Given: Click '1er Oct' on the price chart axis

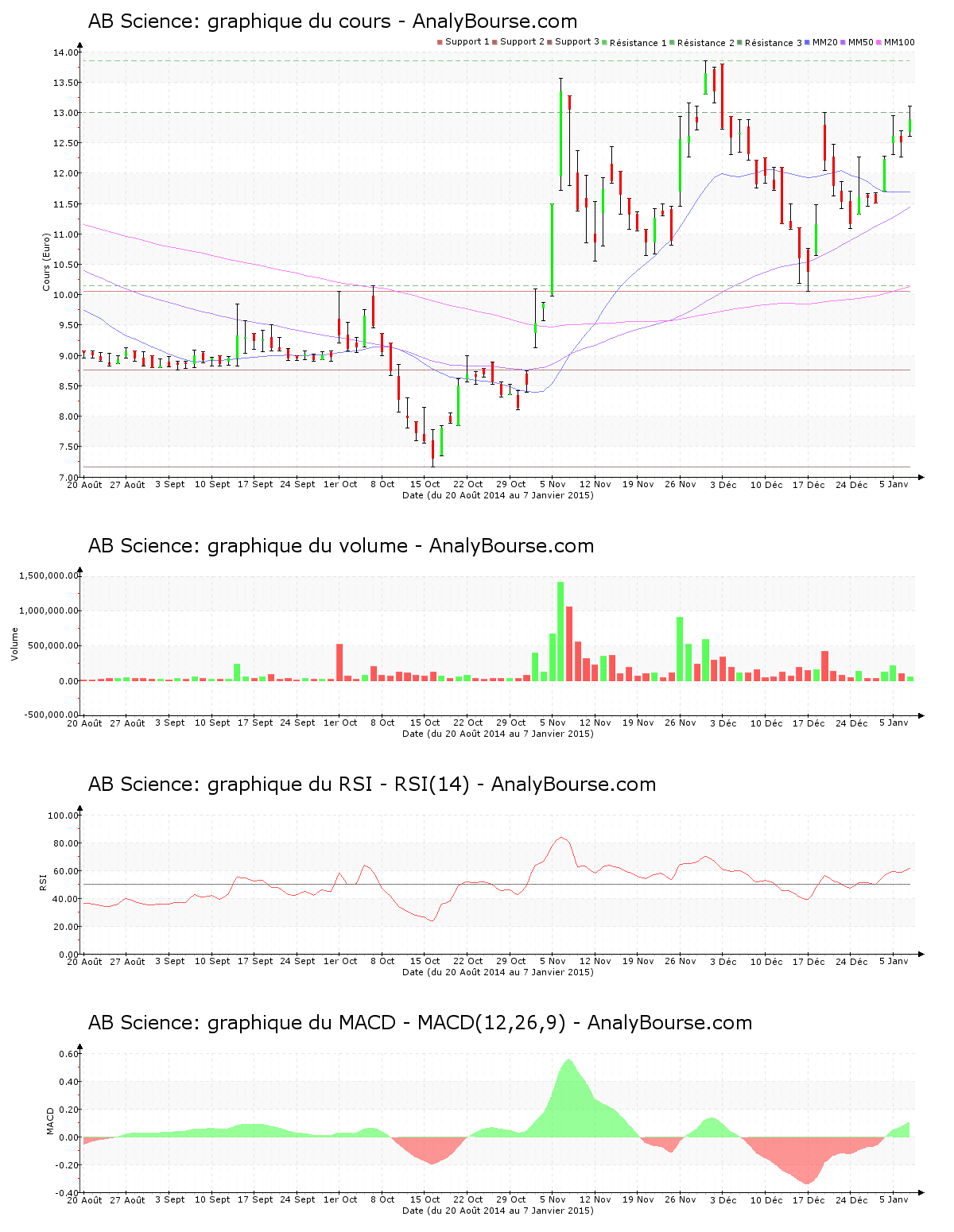Looking at the screenshot, I should click(340, 484).
